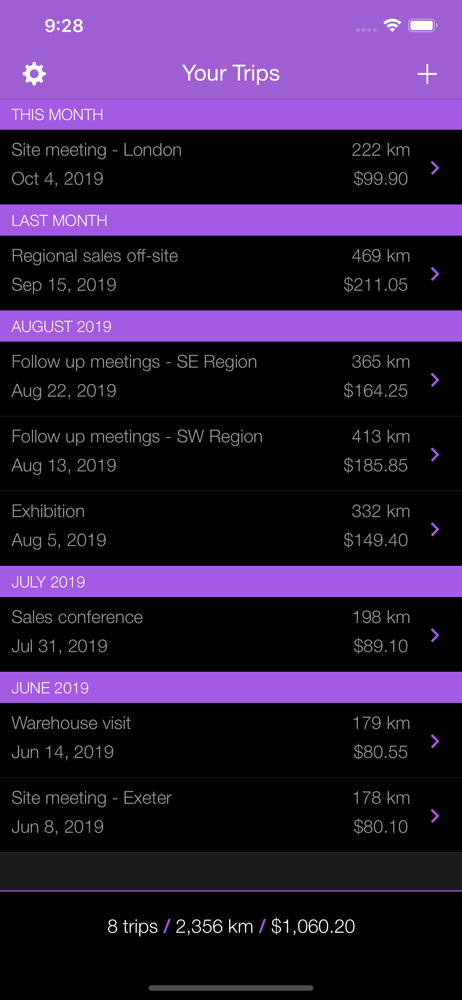The width and height of the screenshot is (462, 1000).
Task: Open chevron for Follow up meetings - SW Region
Action: tap(435, 454)
